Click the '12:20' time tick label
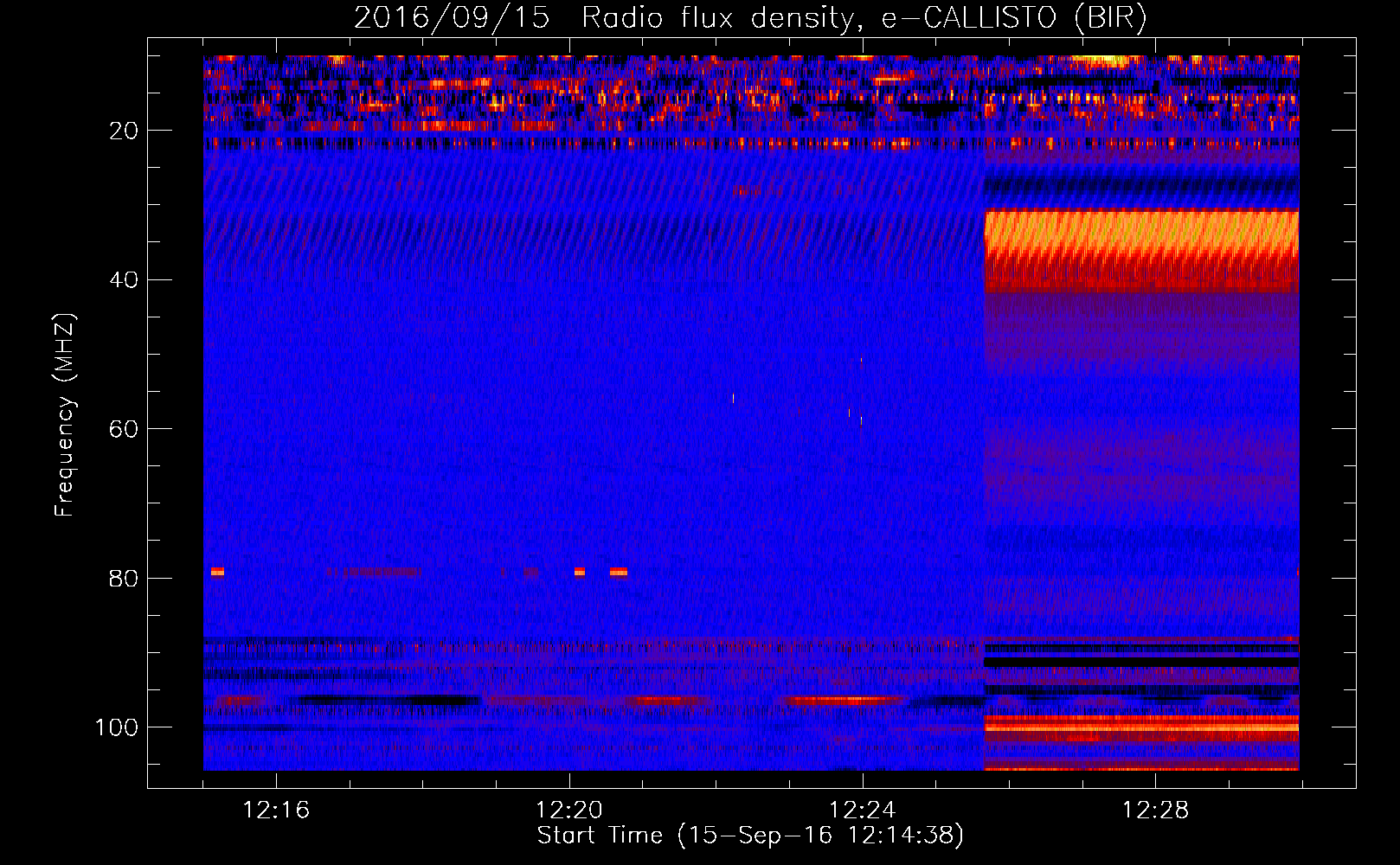Viewport: 1400px width, 865px height. pos(568,811)
